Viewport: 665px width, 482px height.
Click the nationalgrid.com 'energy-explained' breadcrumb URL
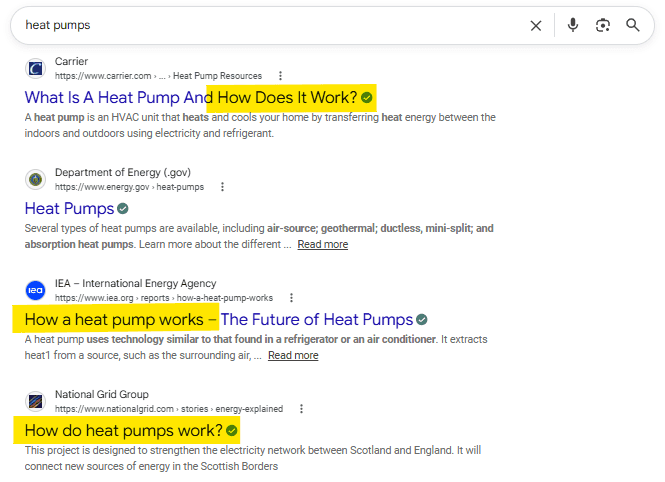169,409
